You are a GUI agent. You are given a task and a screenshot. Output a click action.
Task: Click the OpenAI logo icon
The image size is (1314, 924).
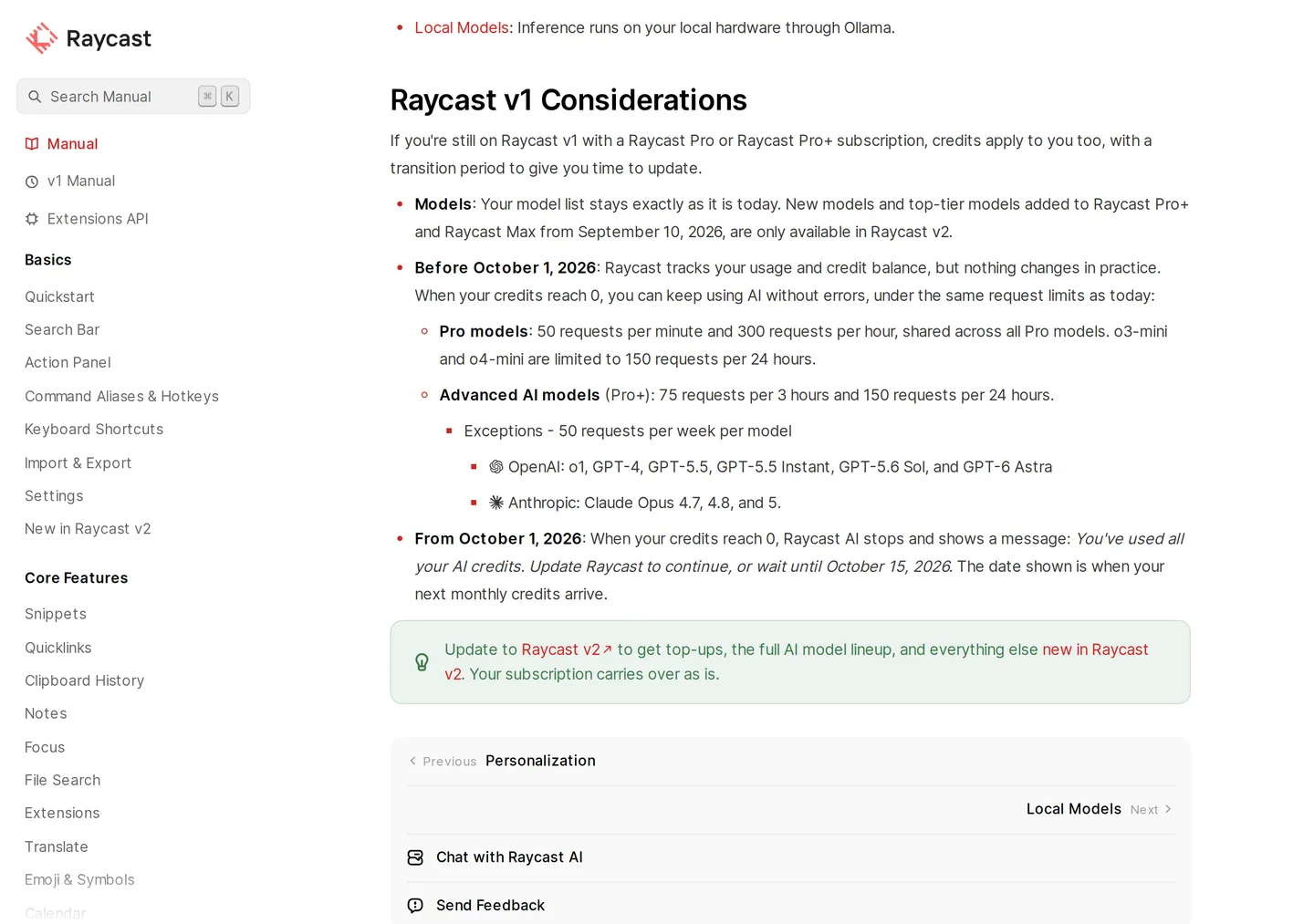[x=496, y=467]
